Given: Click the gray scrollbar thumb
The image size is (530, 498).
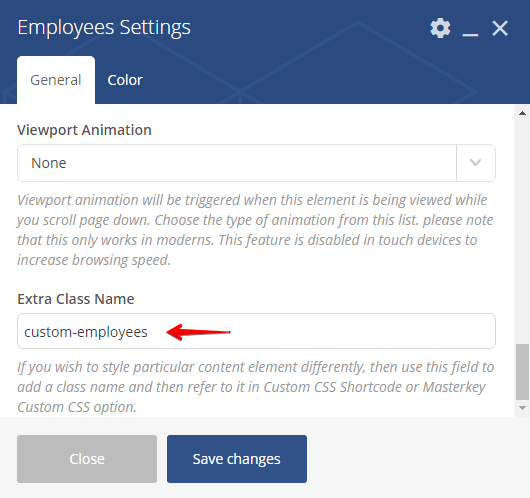Looking at the screenshot, I should [522, 372].
